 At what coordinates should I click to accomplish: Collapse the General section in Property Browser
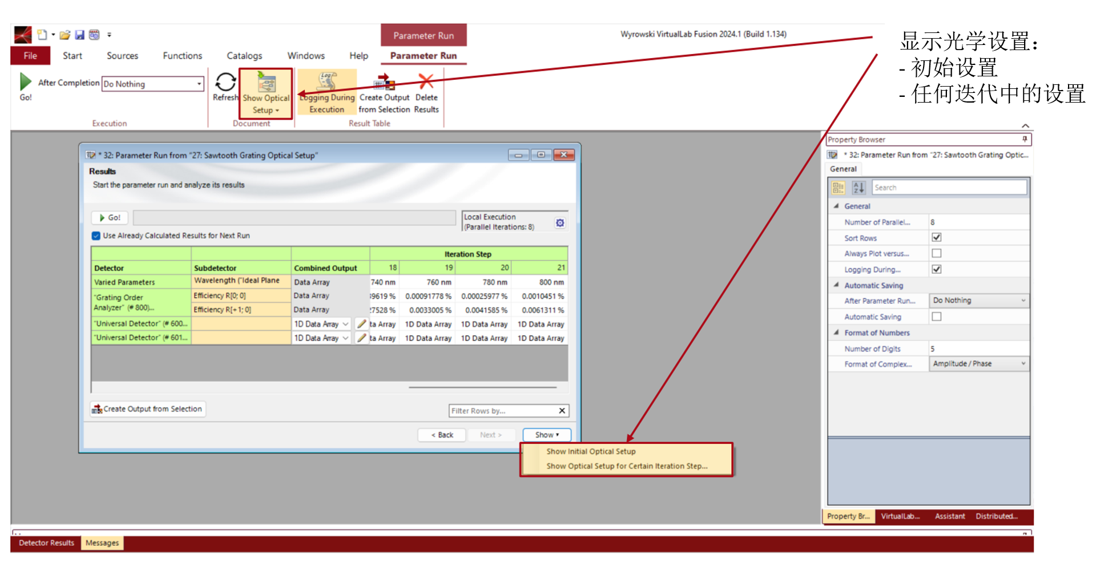[837, 207]
